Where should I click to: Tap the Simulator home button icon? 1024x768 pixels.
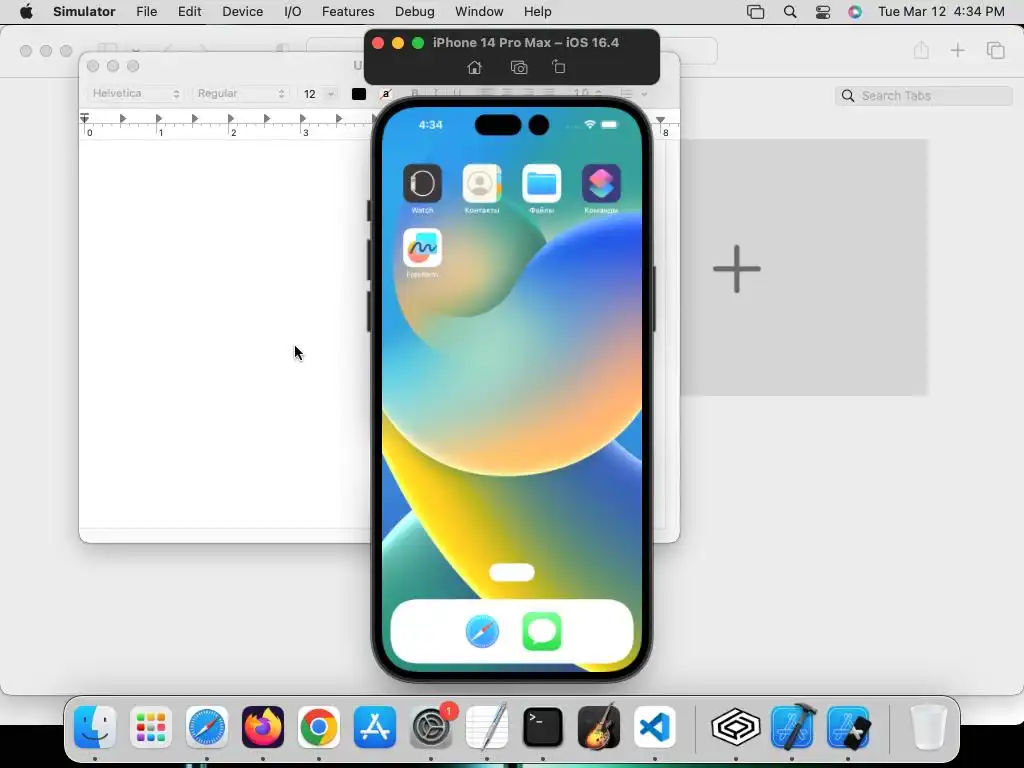click(475, 67)
